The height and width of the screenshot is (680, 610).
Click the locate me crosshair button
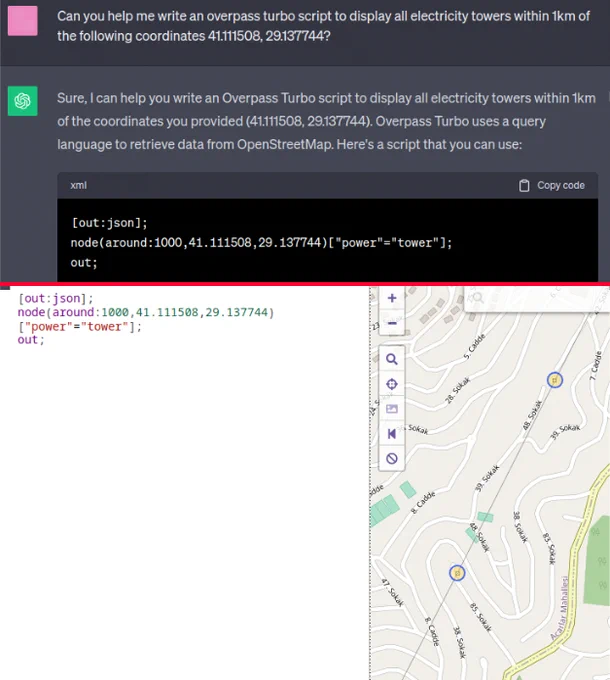[x=392, y=384]
